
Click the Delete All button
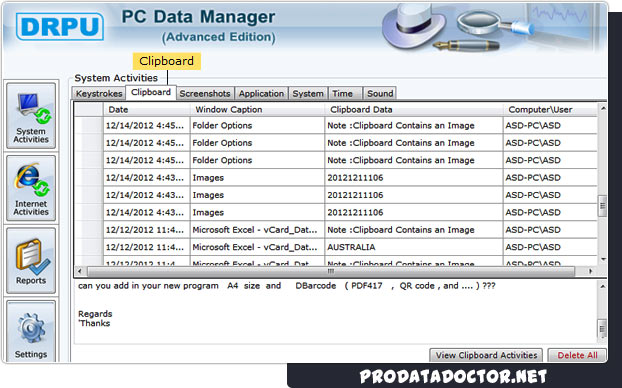577,355
